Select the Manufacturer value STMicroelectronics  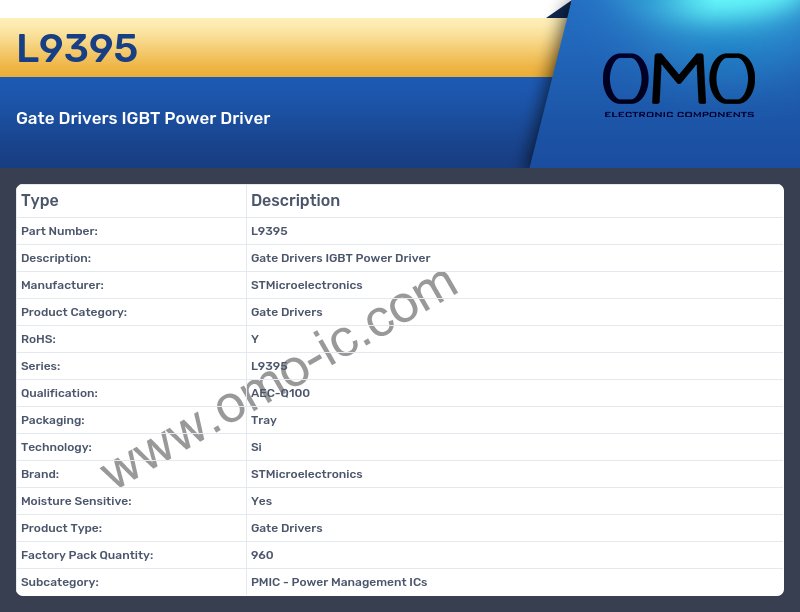pyautogui.click(x=306, y=285)
